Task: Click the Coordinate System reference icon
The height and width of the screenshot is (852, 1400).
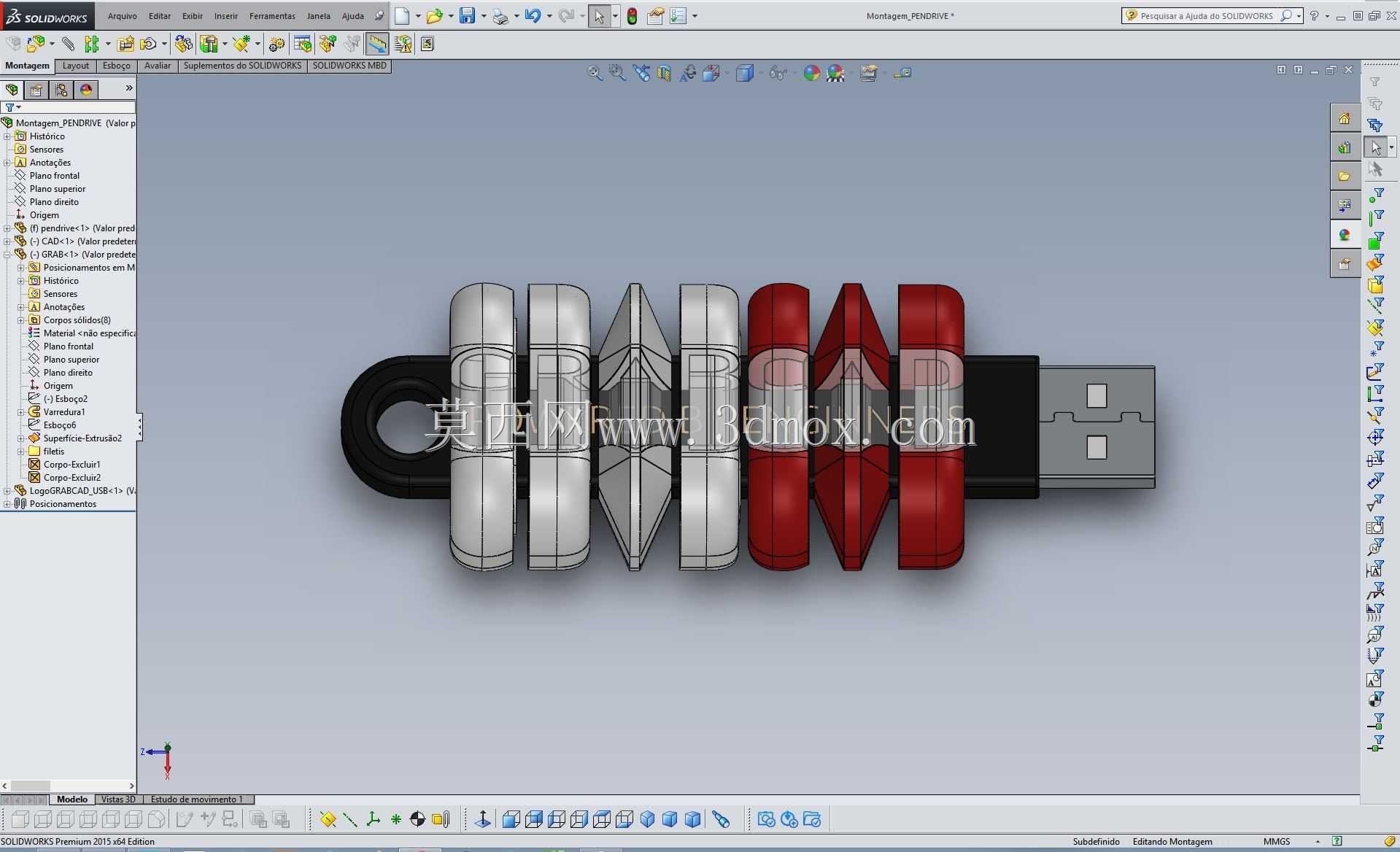Action: [373, 819]
